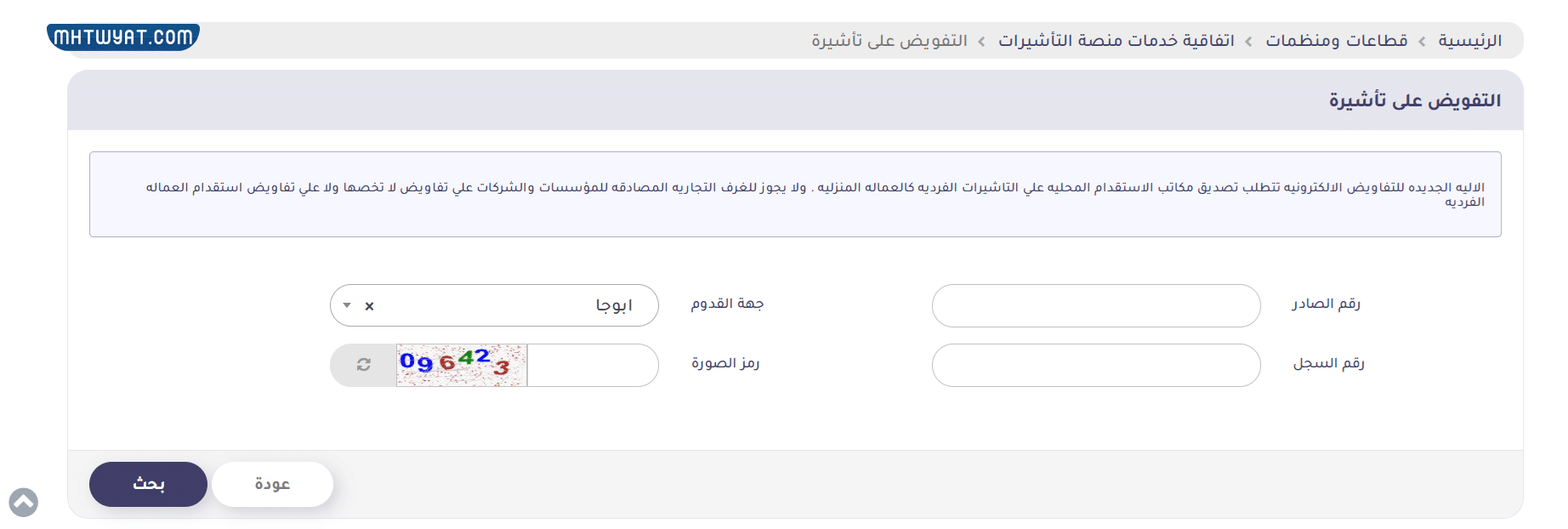
Task: Click the captcha code text box
Action: [592, 365]
